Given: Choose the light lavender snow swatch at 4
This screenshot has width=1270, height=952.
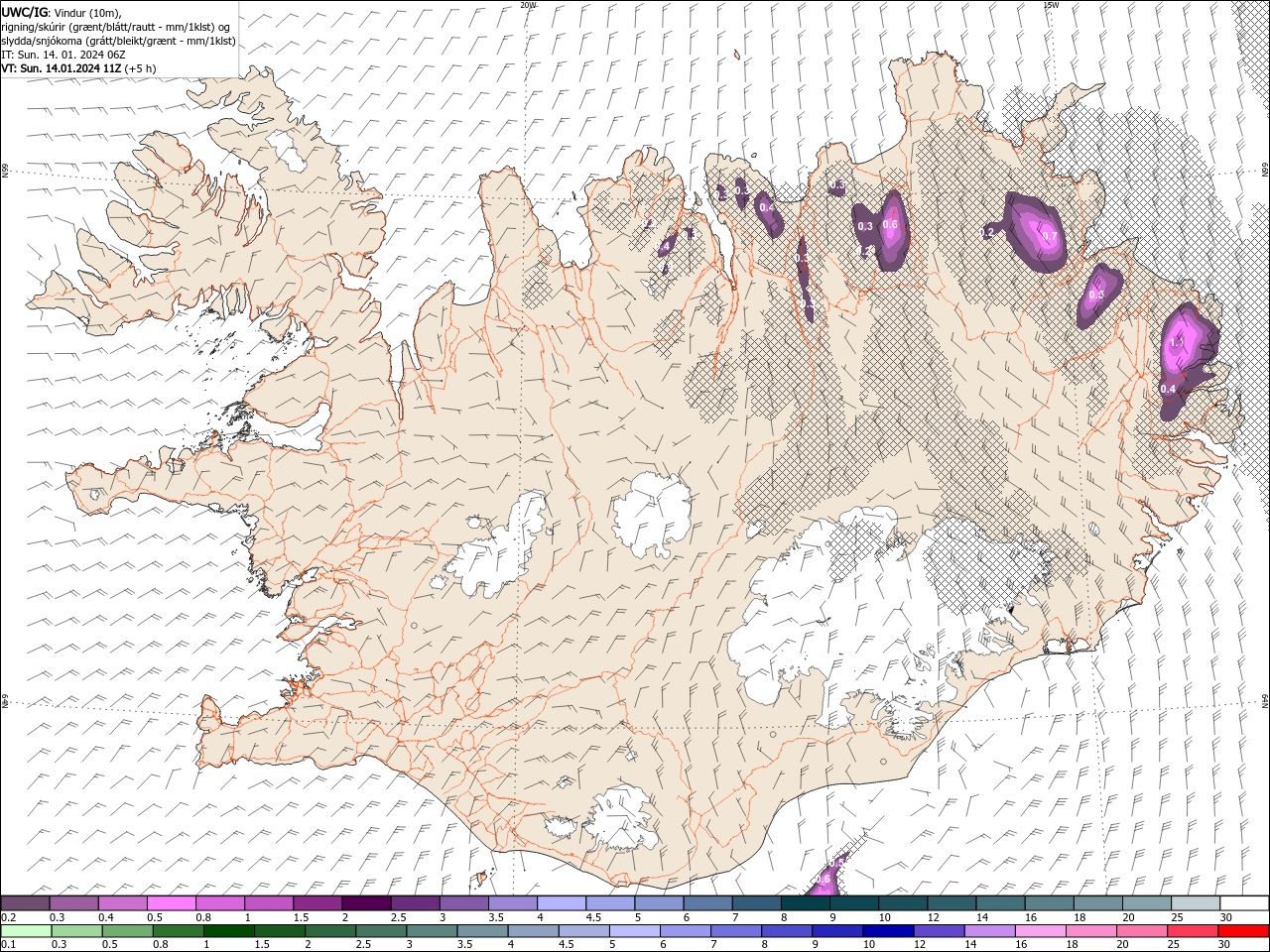Looking at the screenshot, I should tap(561, 903).
